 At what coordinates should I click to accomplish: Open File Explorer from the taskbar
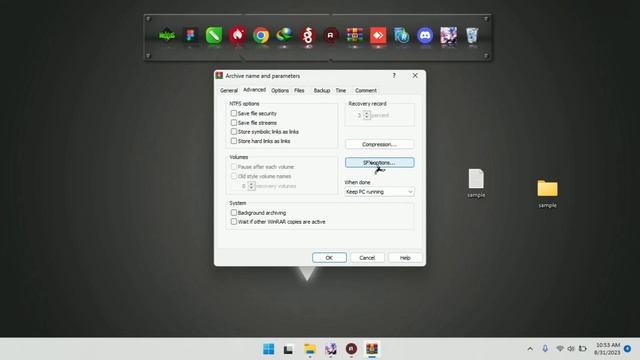click(x=310, y=349)
